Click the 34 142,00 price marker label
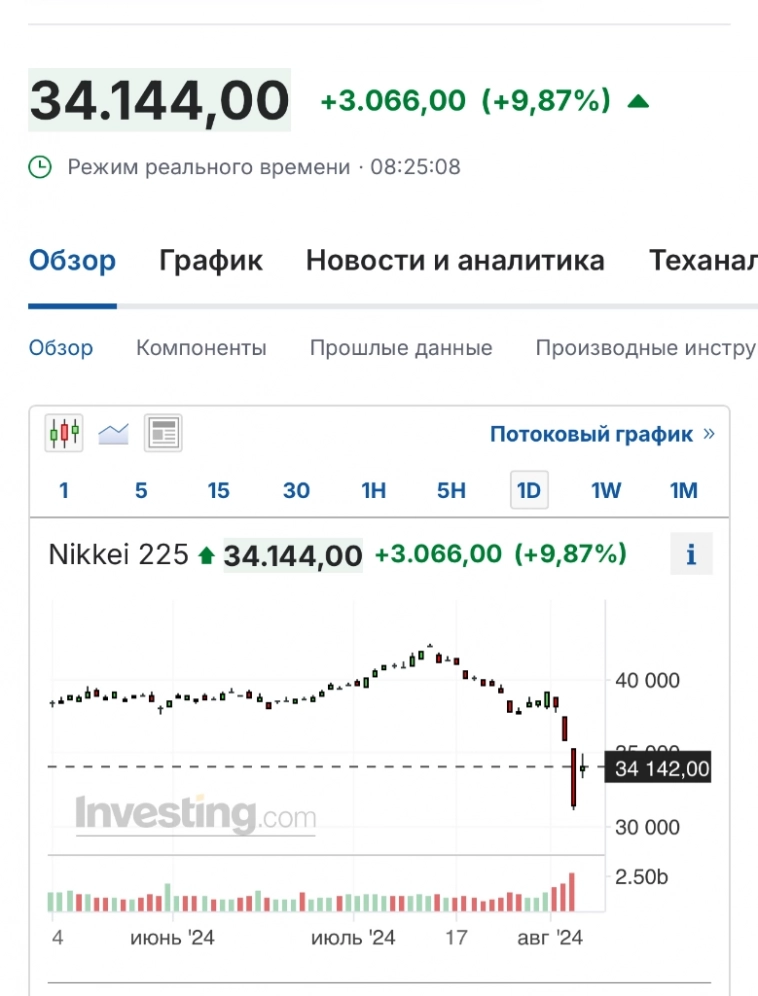The image size is (758, 996). (663, 768)
